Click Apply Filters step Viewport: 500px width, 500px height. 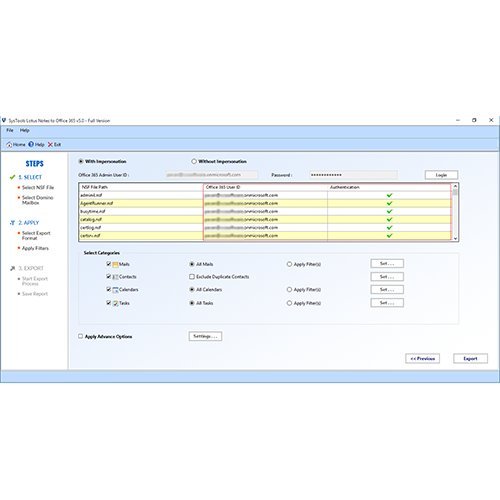[35, 248]
